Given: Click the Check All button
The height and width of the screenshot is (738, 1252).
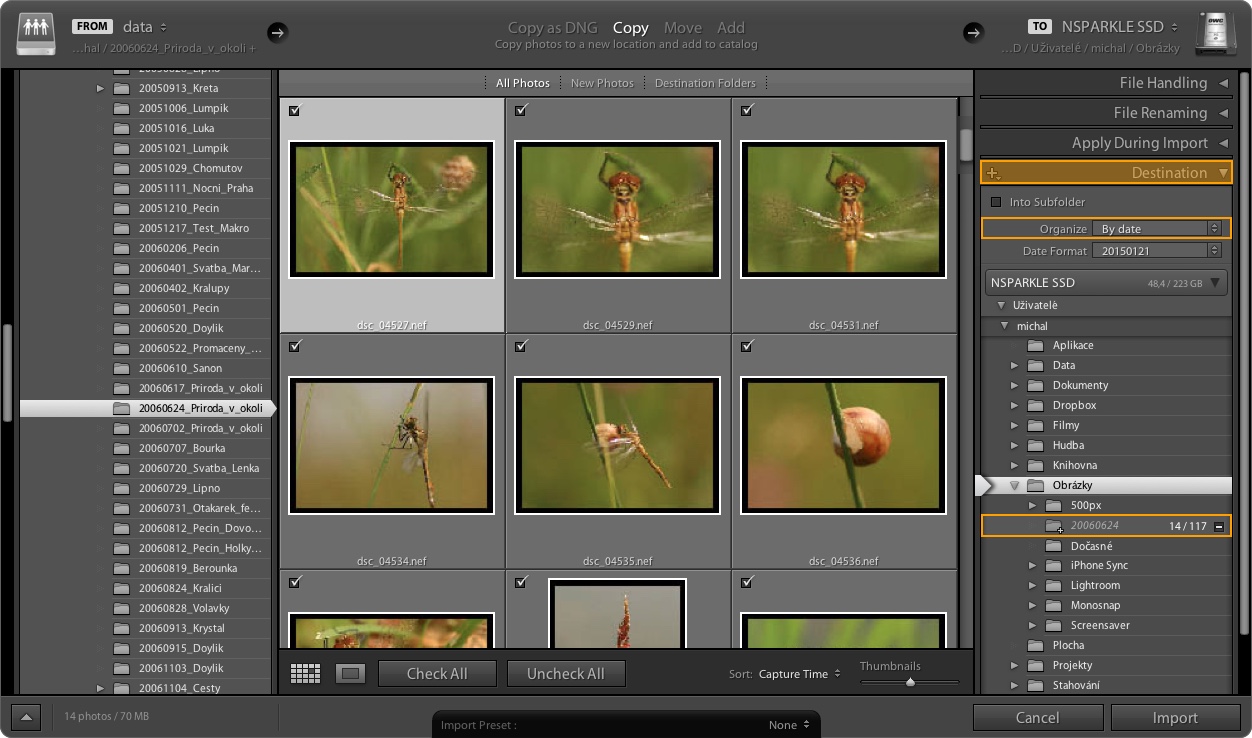Looking at the screenshot, I should pos(437,674).
